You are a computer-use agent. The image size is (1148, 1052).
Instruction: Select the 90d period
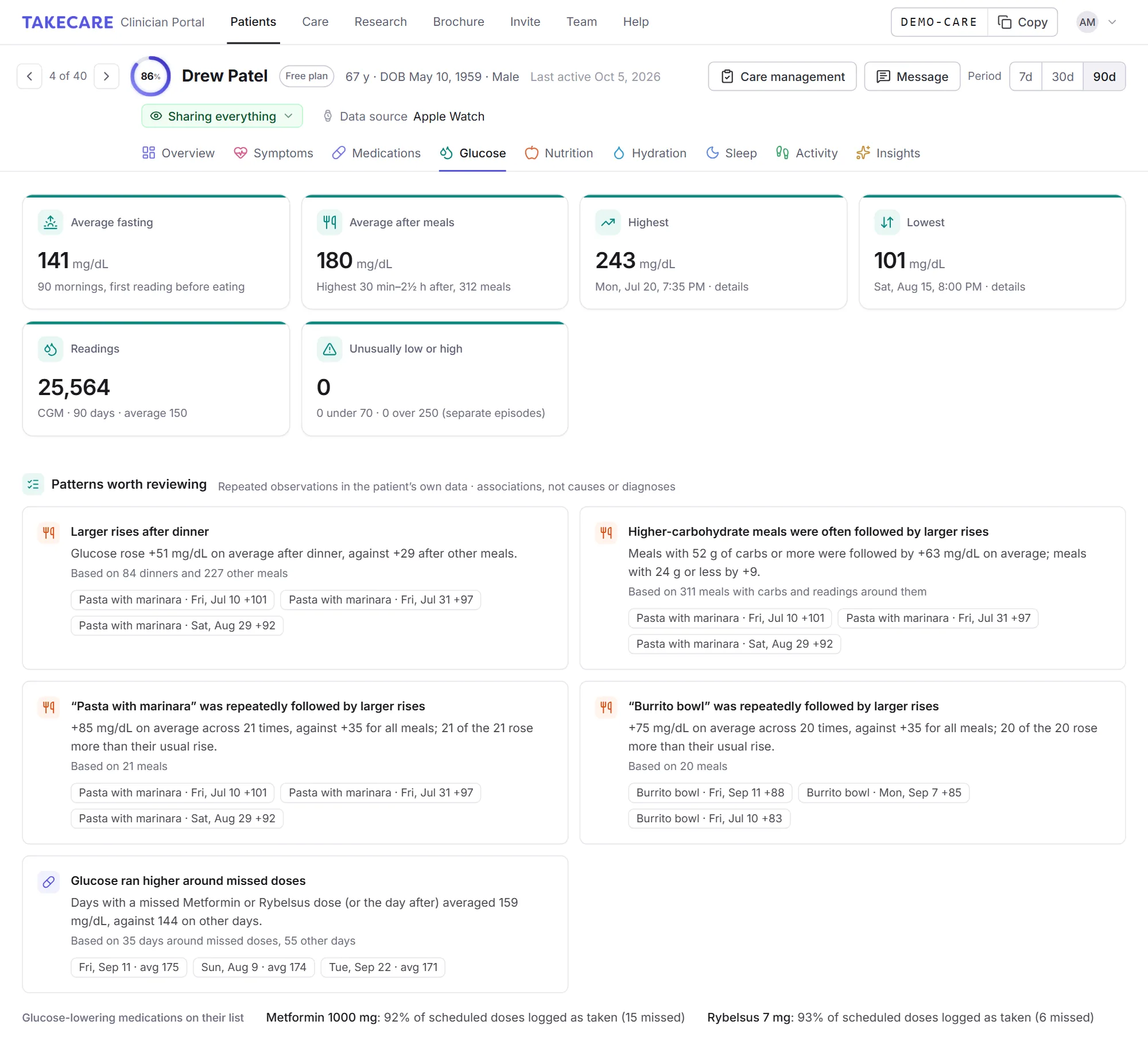pyautogui.click(x=1104, y=76)
